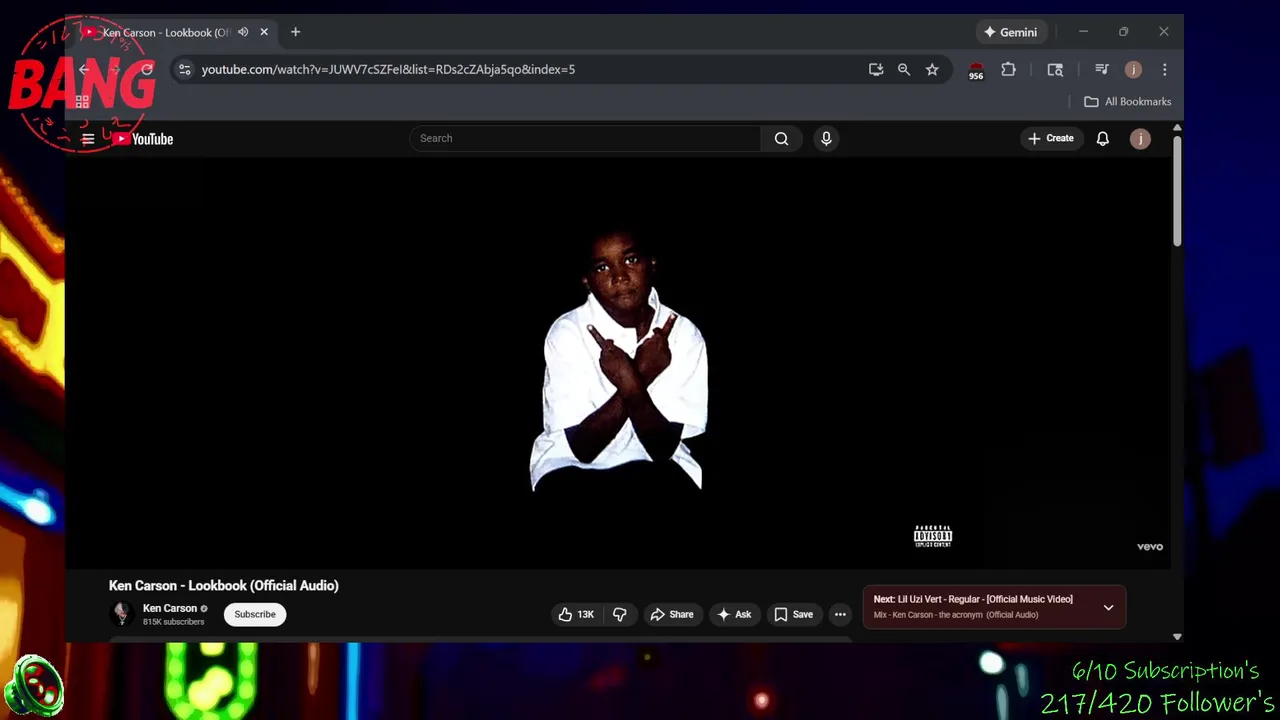The width and height of the screenshot is (1280, 720).
Task: View site information icon in address bar
Action: (184, 70)
